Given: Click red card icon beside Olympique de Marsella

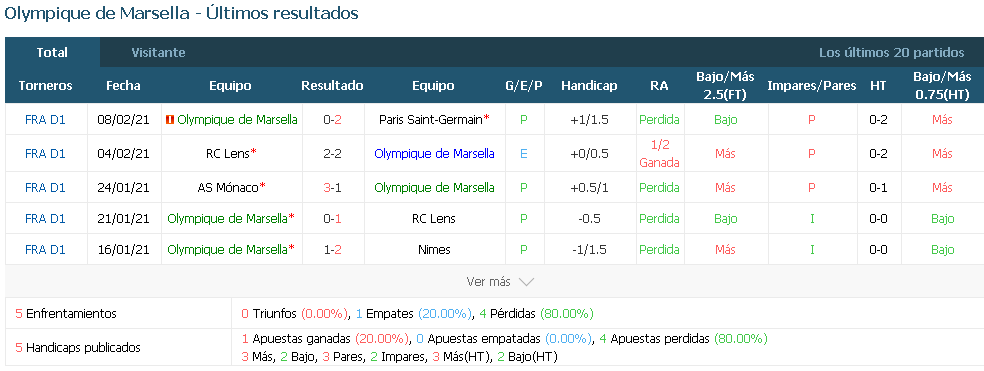Looking at the screenshot, I should [169, 120].
